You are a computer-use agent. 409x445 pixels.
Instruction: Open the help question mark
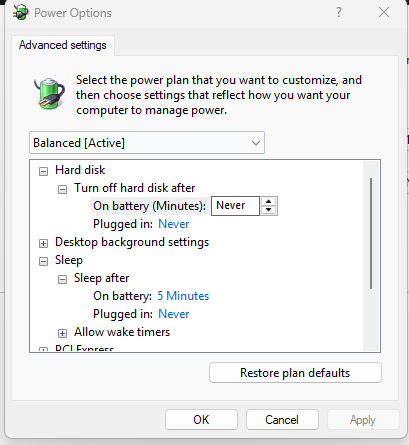point(339,13)
